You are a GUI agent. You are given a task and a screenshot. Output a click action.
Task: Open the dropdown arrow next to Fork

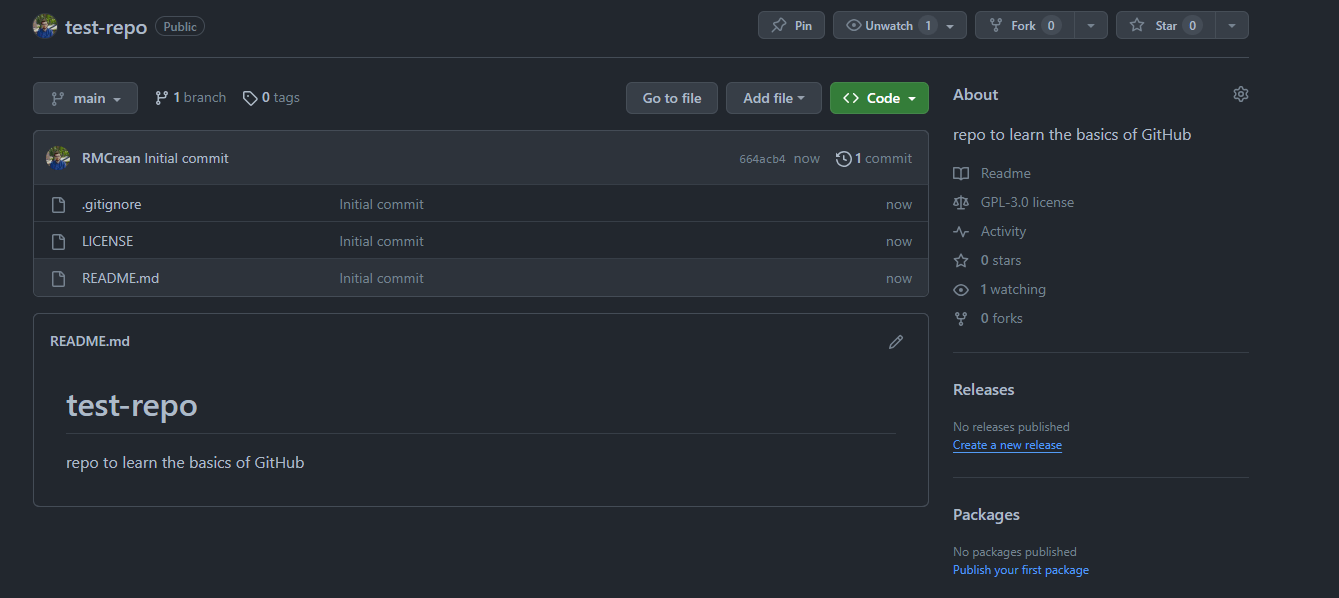click(x=1091, y=26)
